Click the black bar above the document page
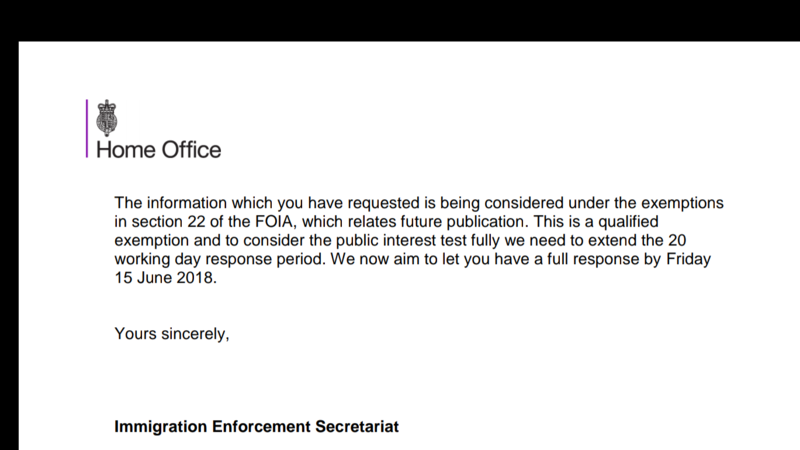Viewport: 800px width, 450px height. pos(400,20)
